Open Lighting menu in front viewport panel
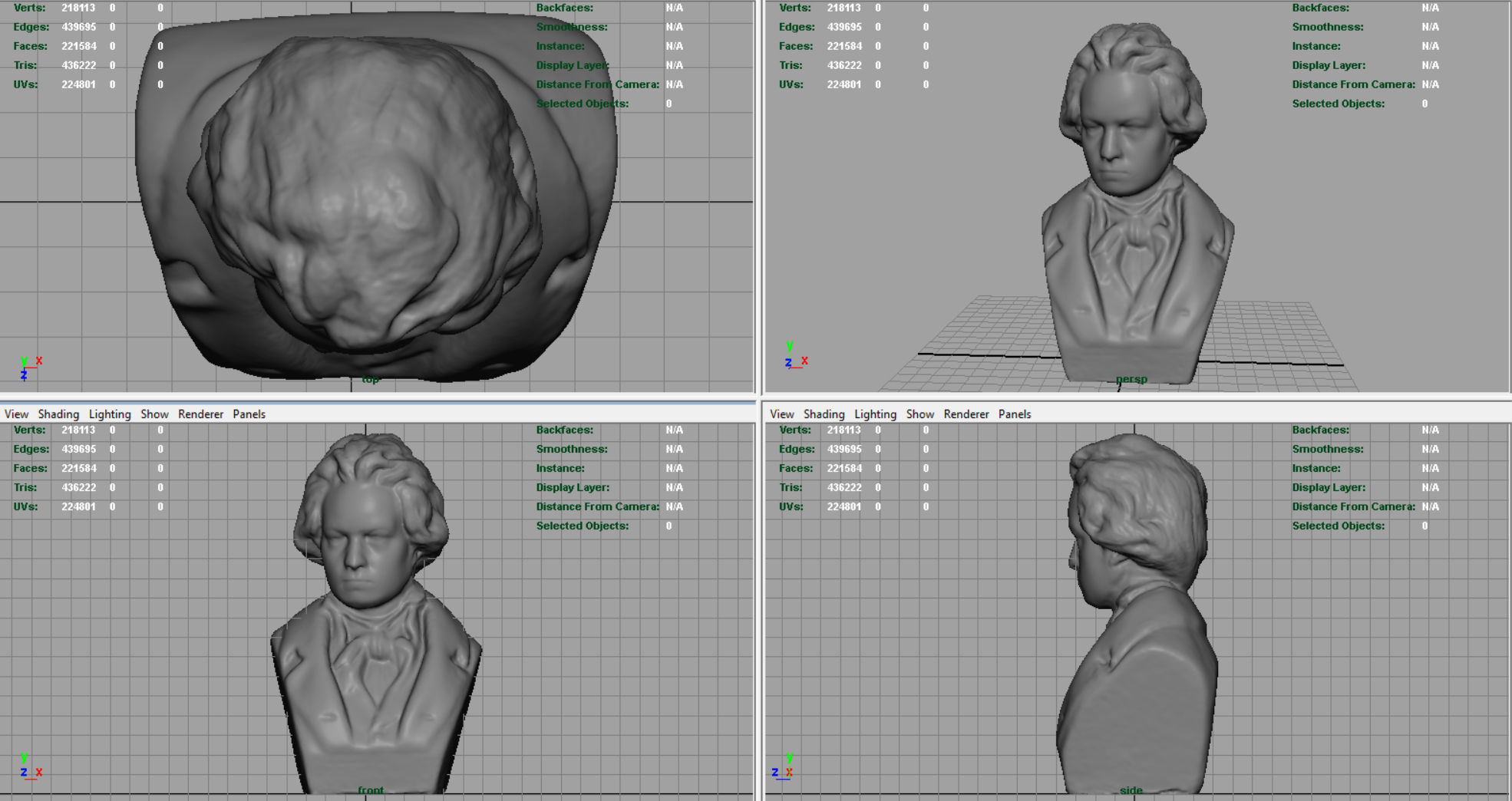 [x=110, y=414]
